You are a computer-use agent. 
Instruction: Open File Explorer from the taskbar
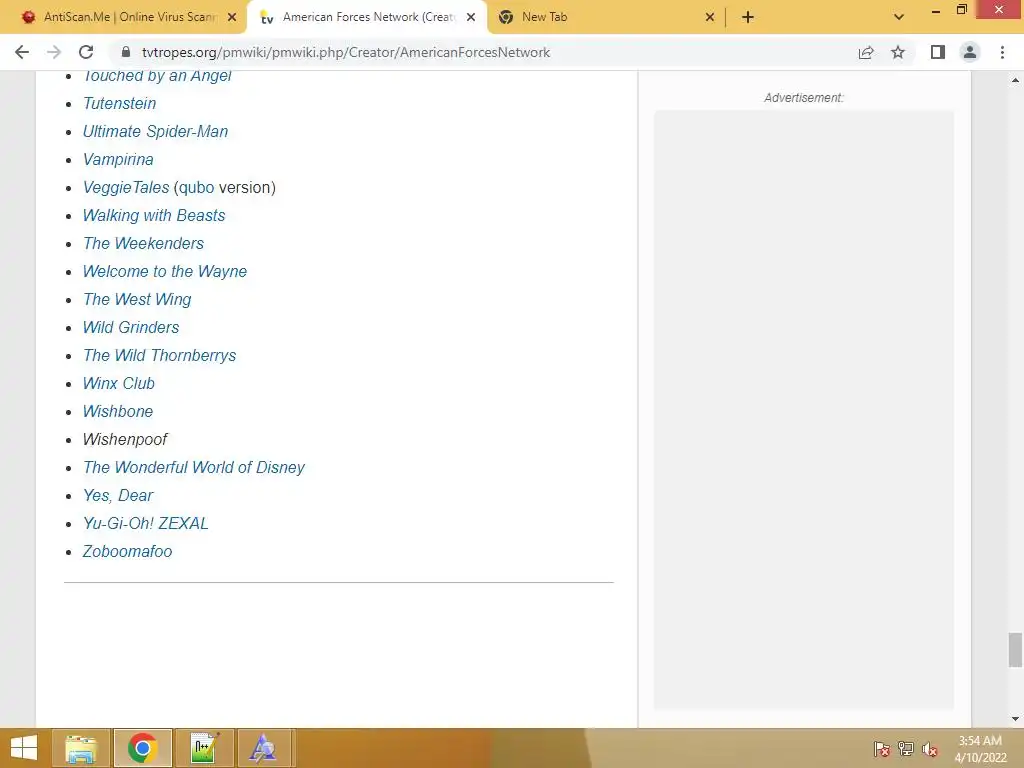click(x=81, y=748)
